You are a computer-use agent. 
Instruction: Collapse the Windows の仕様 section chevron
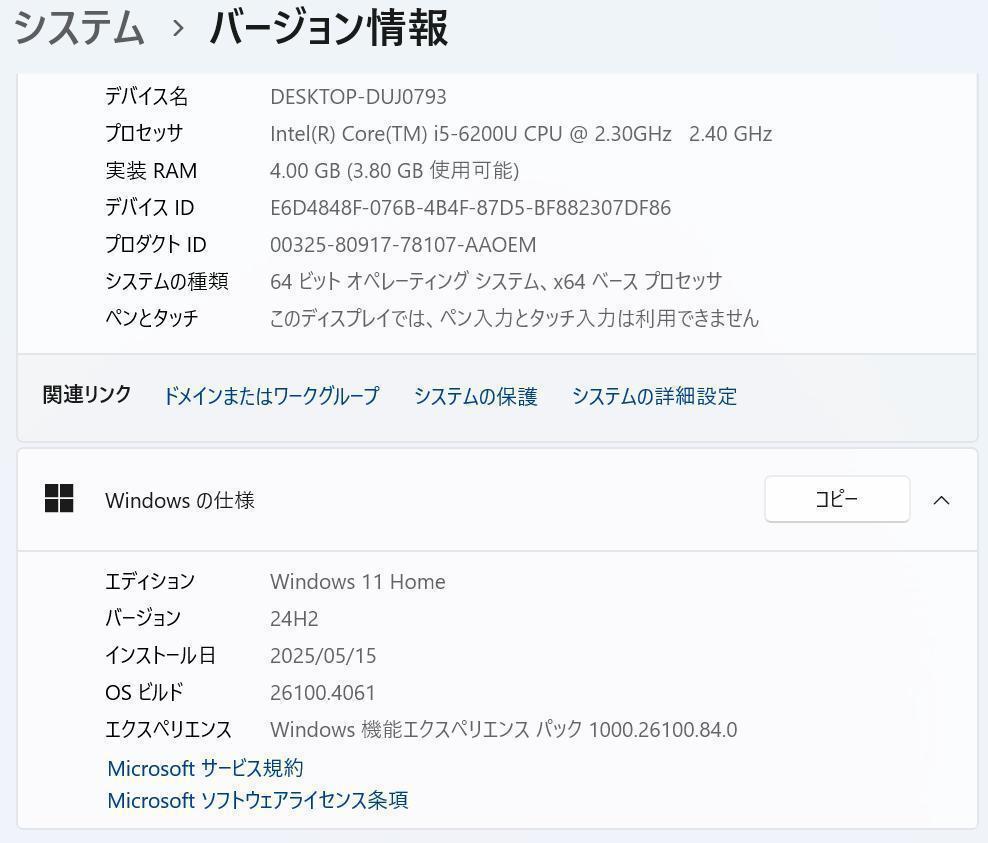click(x=941, y=500)
